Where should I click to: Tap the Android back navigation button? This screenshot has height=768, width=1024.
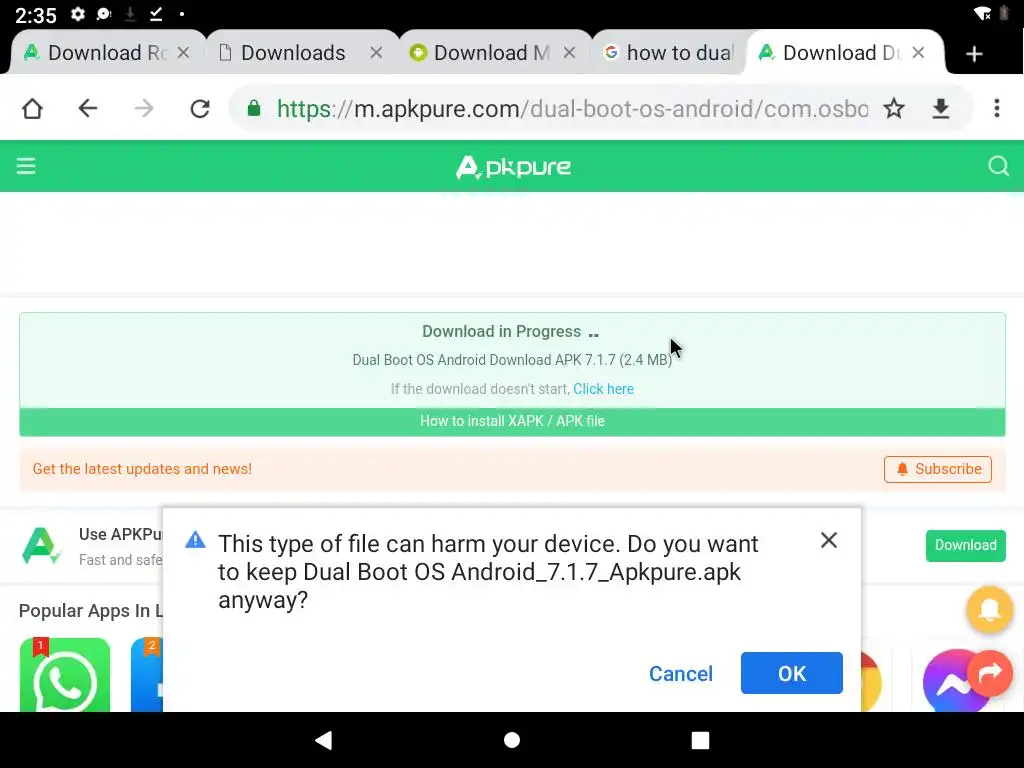tap(324, 740)
